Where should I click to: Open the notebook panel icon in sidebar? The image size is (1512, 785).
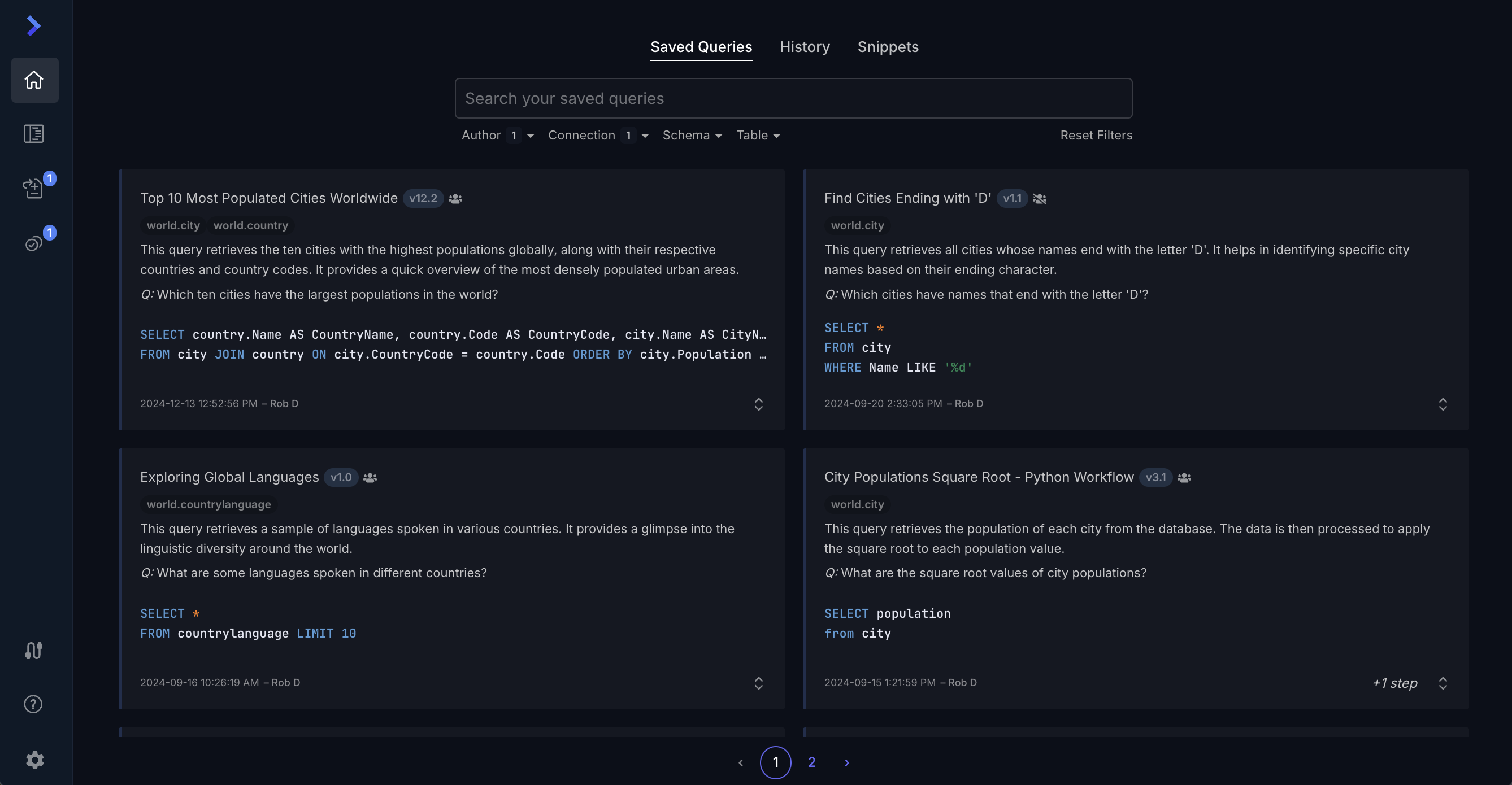pos(34,134)
